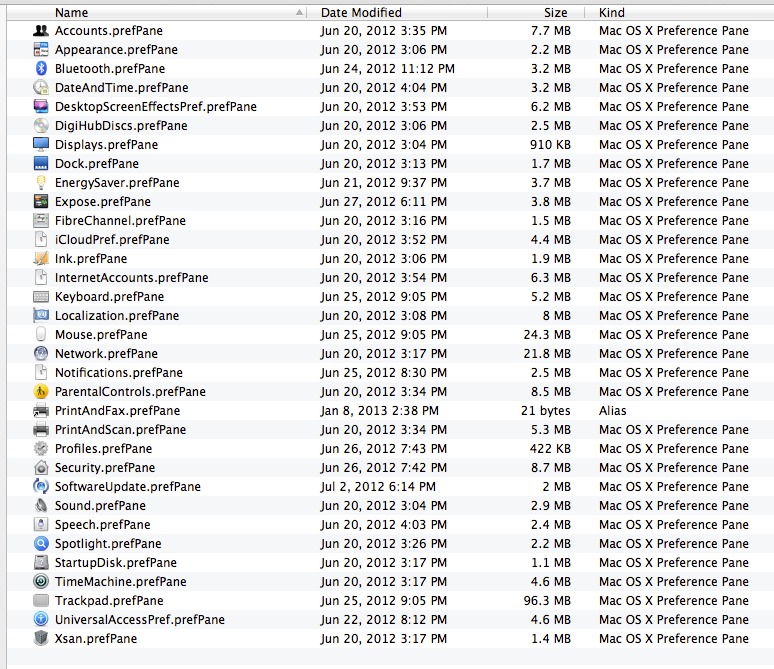This screenshot has width=774, height=669.
Task: Select the DigiHubDiscs.prefPane disc icon
Action: [41, 125]
